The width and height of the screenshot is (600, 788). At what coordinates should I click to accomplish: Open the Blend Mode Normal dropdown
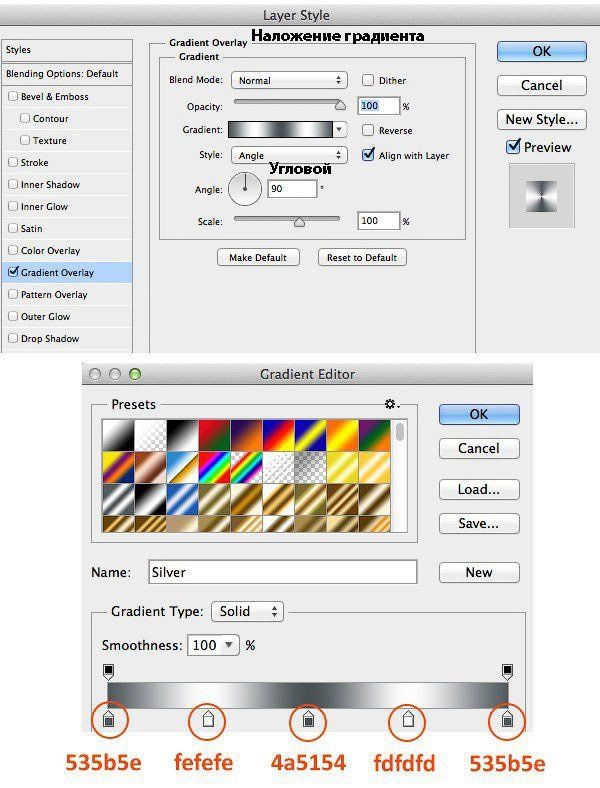point(289,80)
